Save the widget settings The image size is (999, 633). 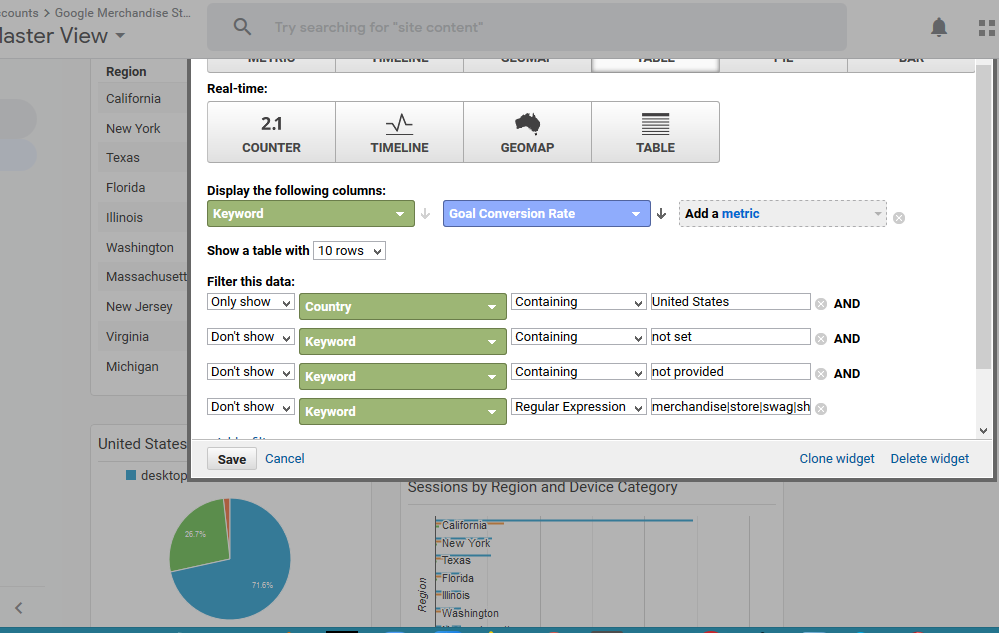pos(232,459)
